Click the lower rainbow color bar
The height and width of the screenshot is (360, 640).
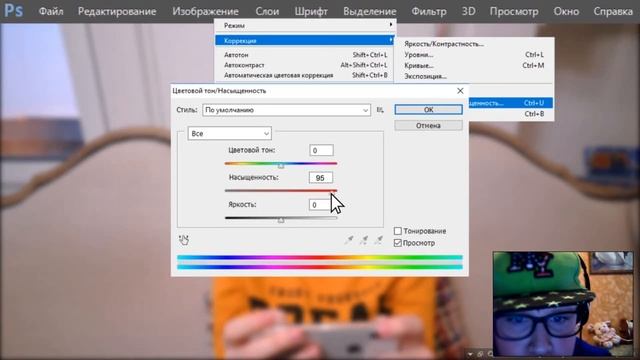(x=320, y=267)
